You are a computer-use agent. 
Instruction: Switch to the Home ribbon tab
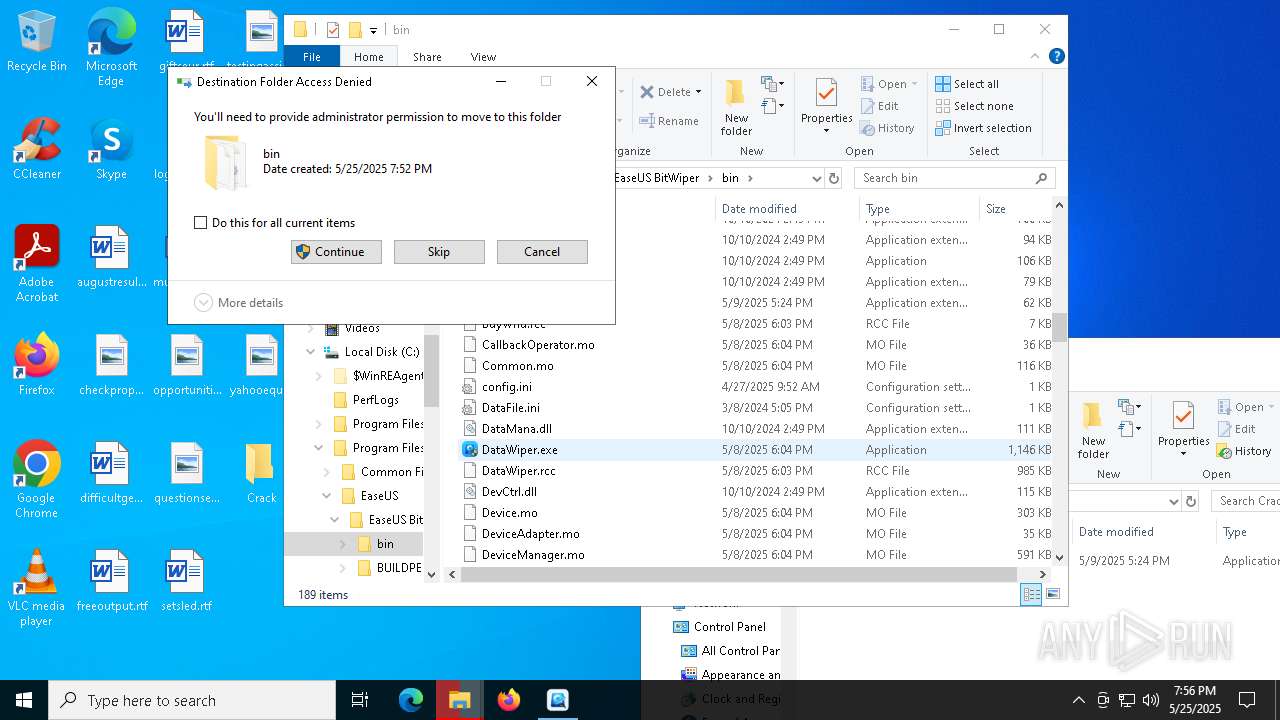coord(369,57)
